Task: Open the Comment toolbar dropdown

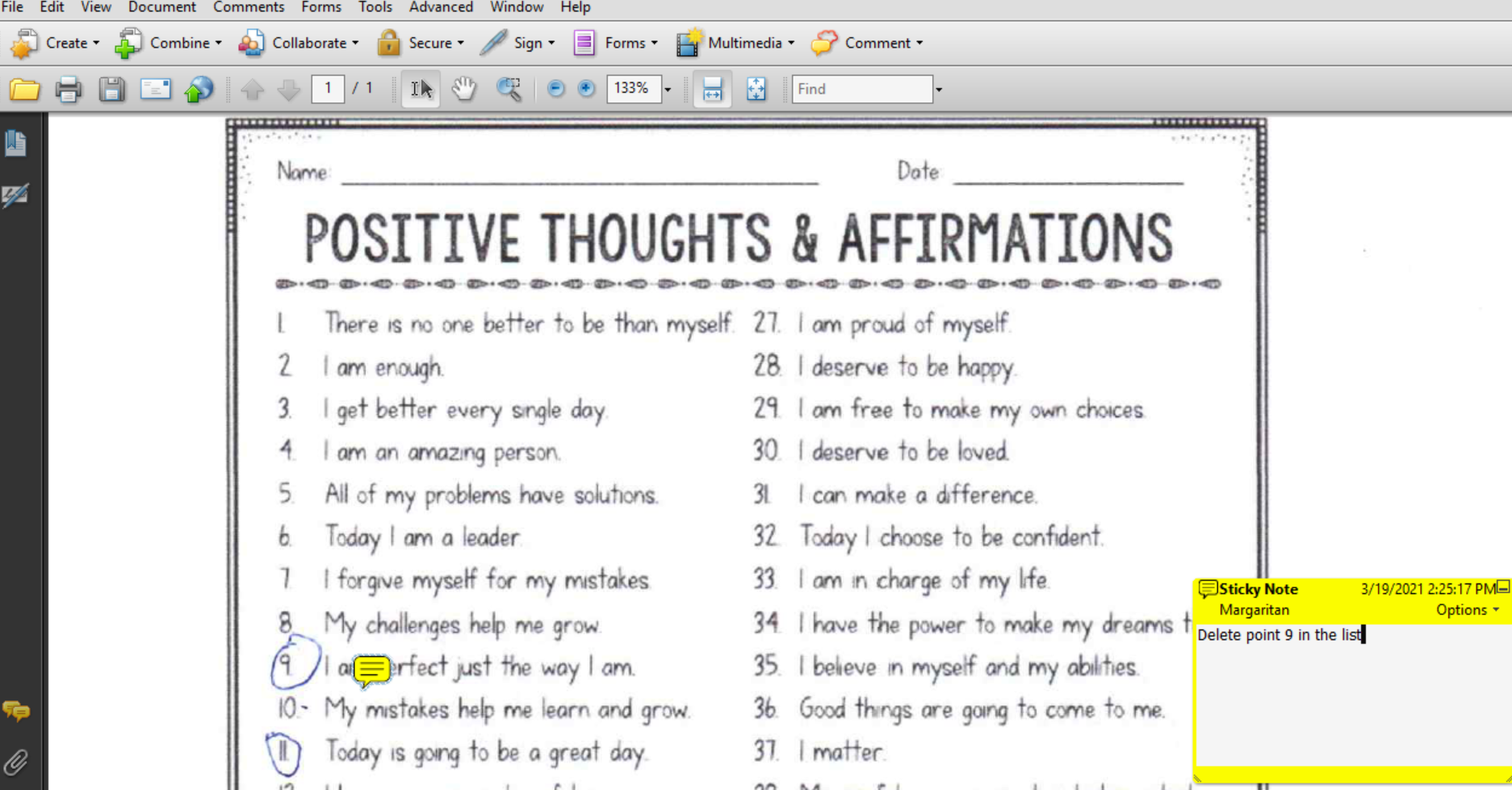Action: 868,43
